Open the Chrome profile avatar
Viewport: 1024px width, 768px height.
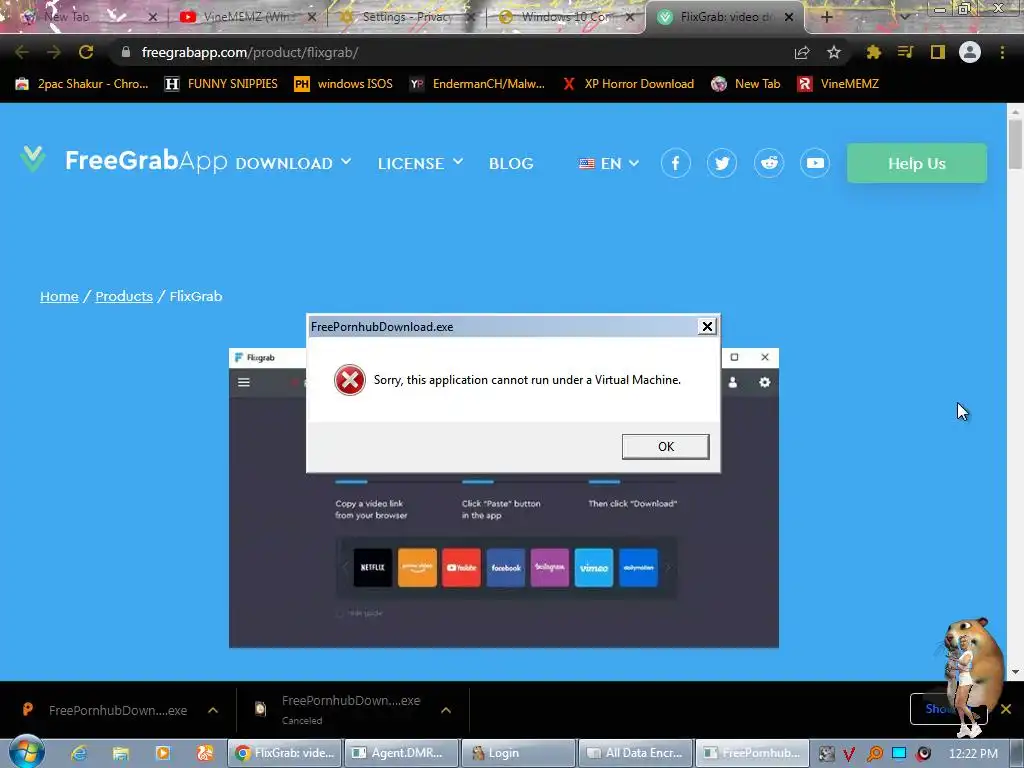[x=970, y=52]
